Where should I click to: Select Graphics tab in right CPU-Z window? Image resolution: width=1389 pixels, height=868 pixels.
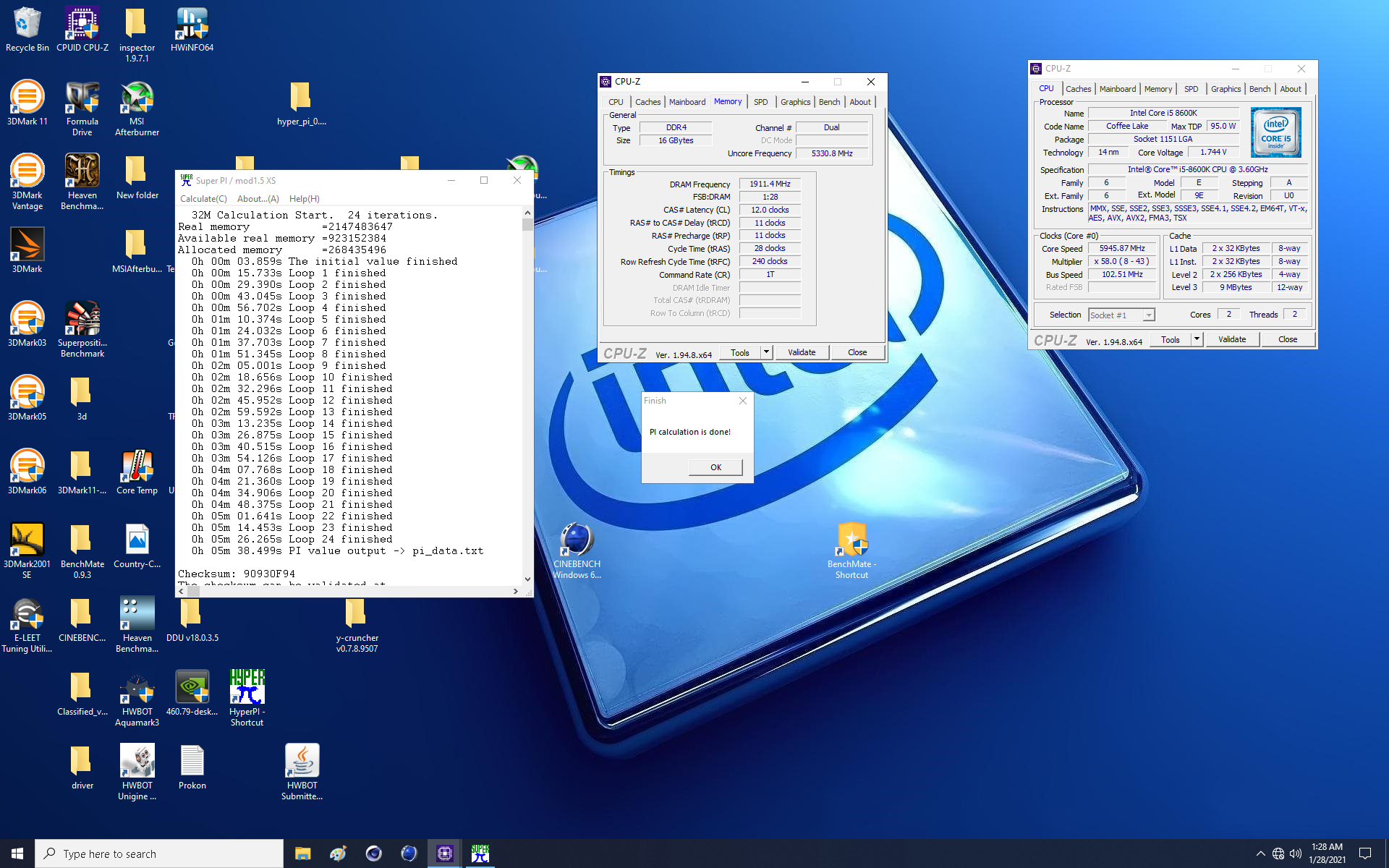[1226, 89]
